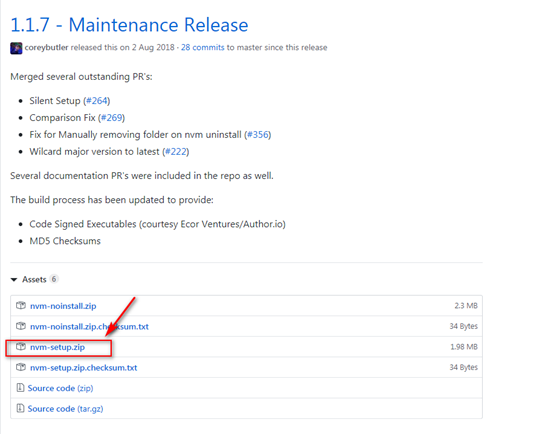This screenshot has width=554, height=434.
Task: Download nvm-setup.zip.checksum.txt
Action: coord(83,368)
